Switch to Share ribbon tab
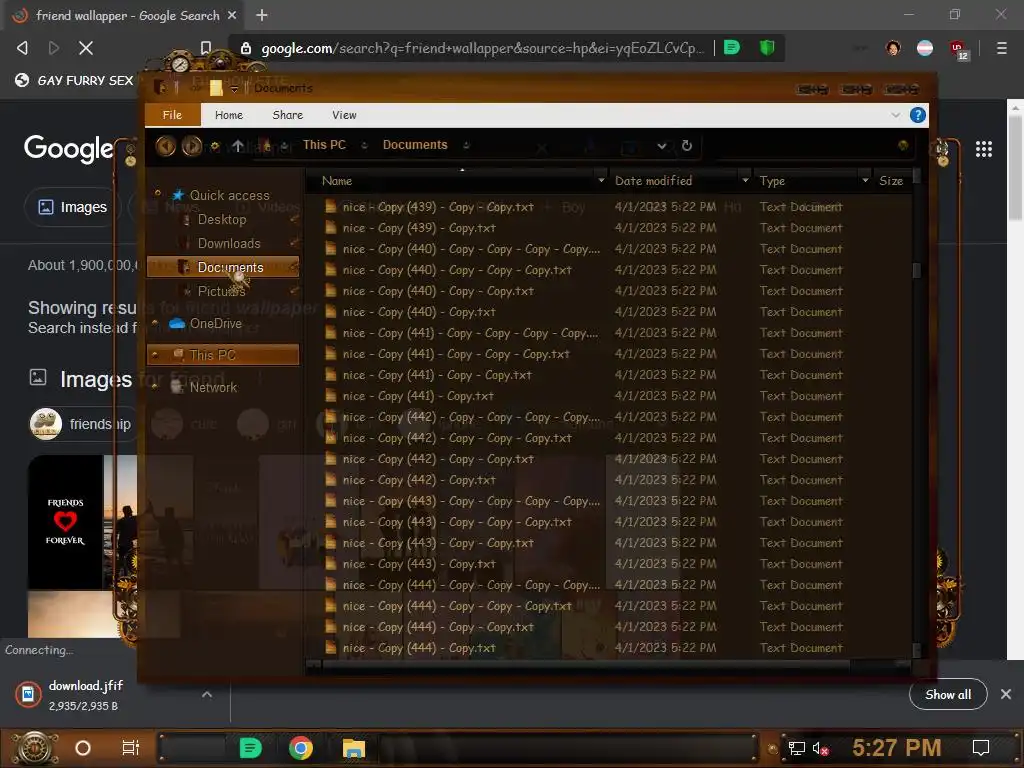Image resolution: width=1024 pixels, height=768 pixels. tap(287, 115)
